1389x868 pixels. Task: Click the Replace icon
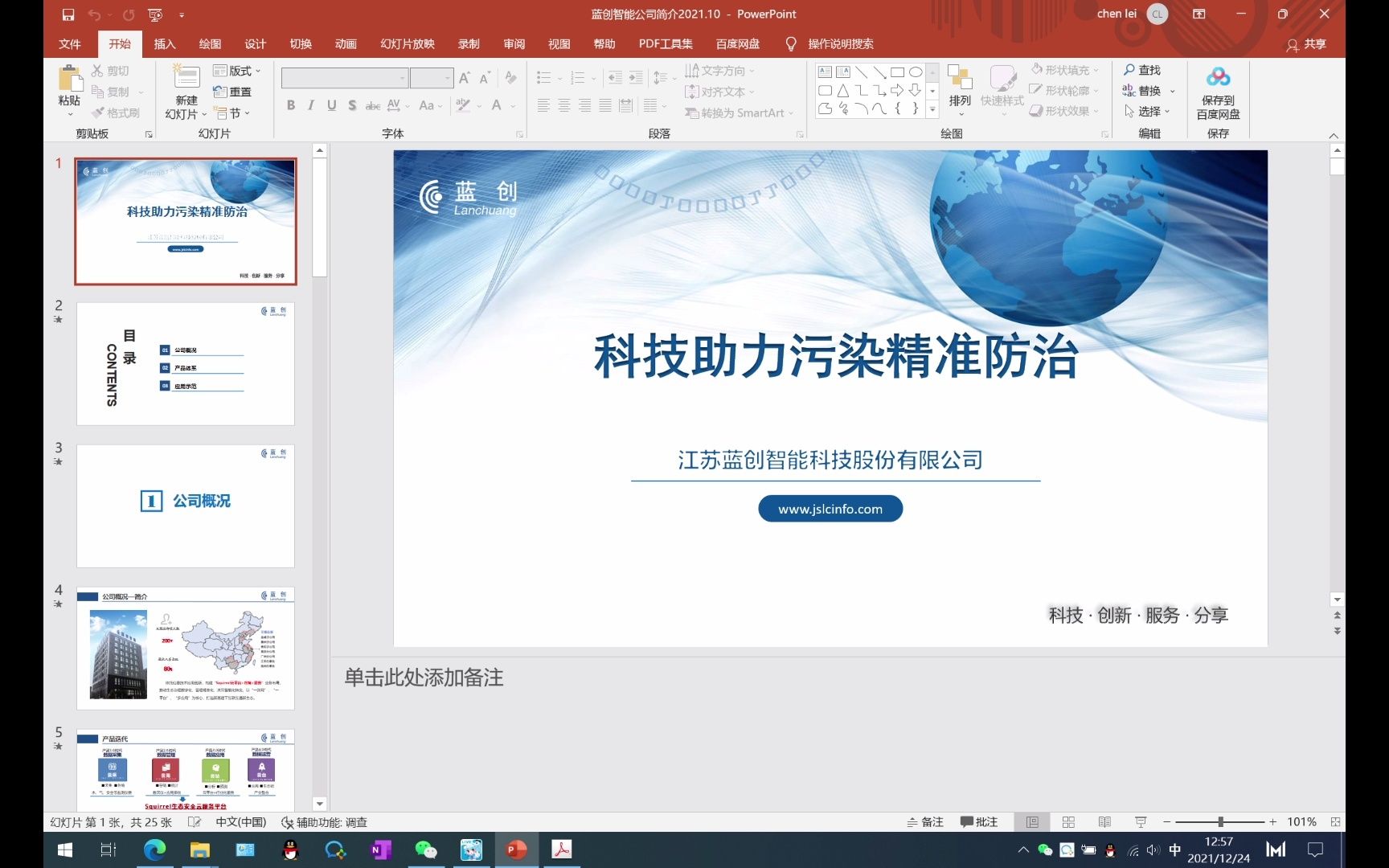tap(1129, 91)
